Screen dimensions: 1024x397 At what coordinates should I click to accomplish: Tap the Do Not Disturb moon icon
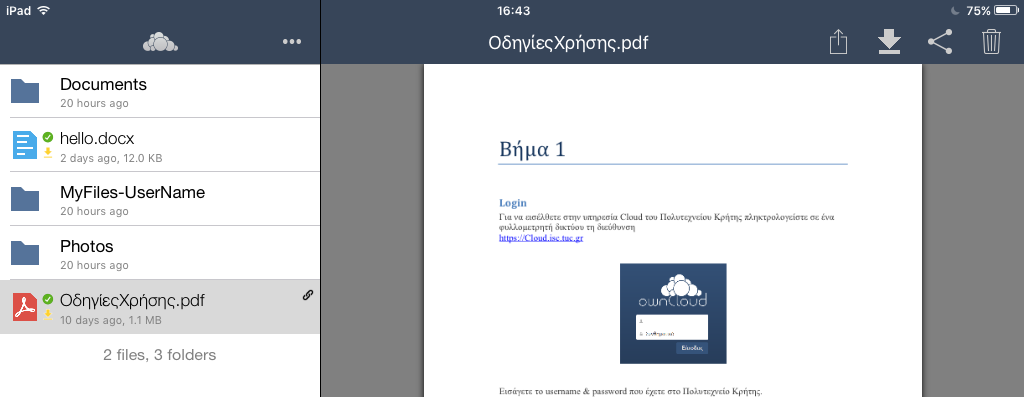955,10
